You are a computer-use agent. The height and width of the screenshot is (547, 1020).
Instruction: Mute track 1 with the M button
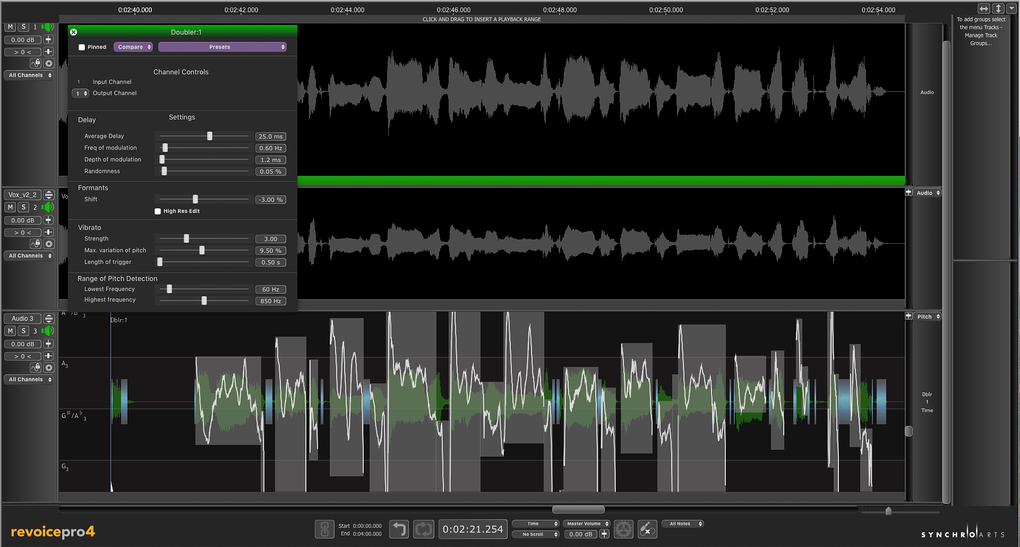[10, 27]
